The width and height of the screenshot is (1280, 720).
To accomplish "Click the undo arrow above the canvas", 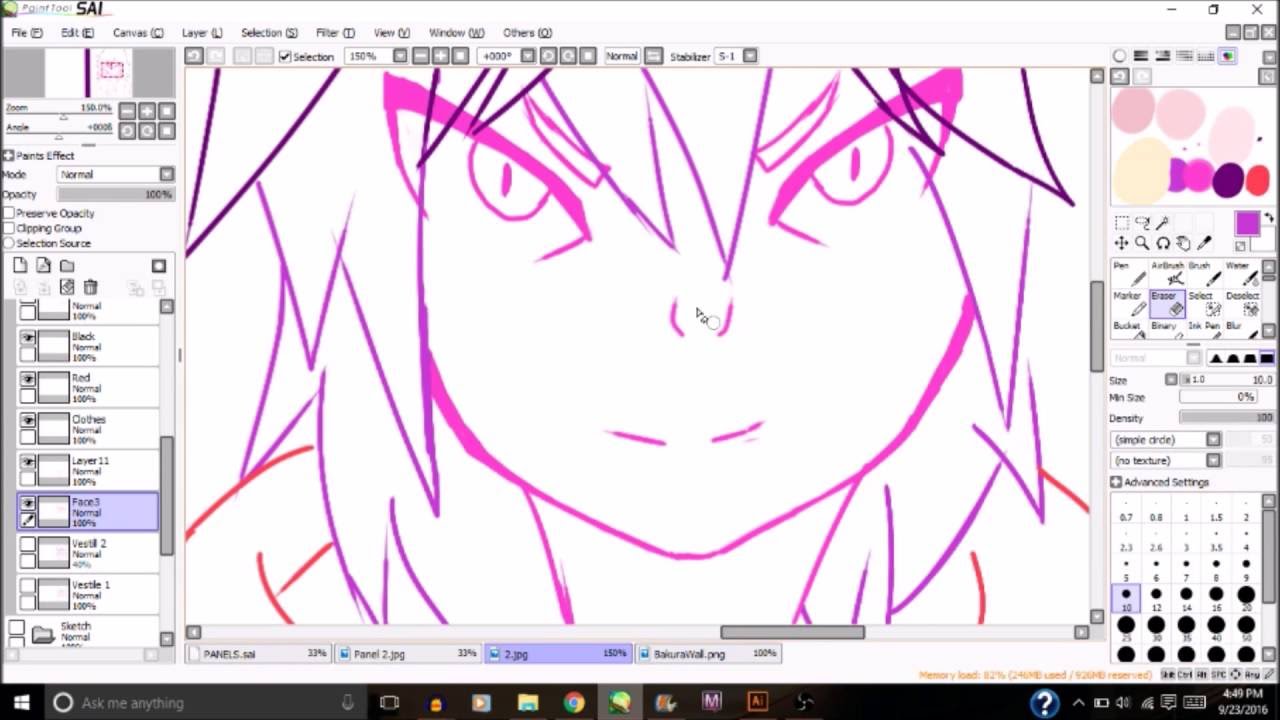I will click(194, 56).
